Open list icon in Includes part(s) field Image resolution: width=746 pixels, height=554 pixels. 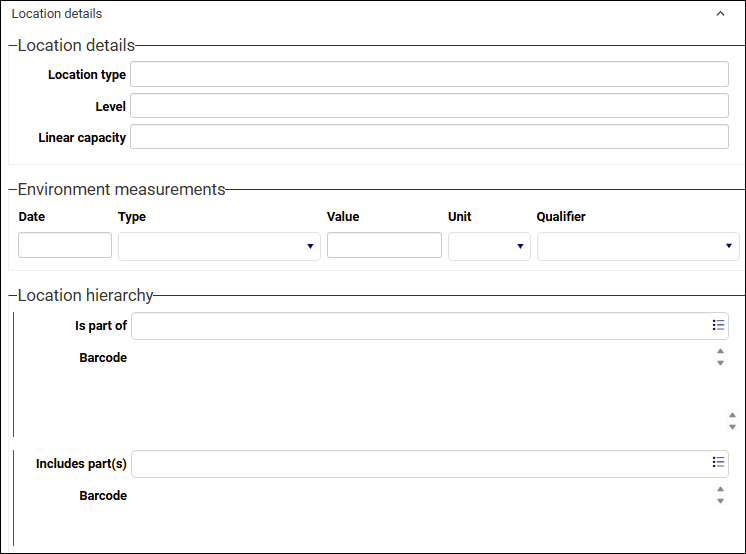718,462
